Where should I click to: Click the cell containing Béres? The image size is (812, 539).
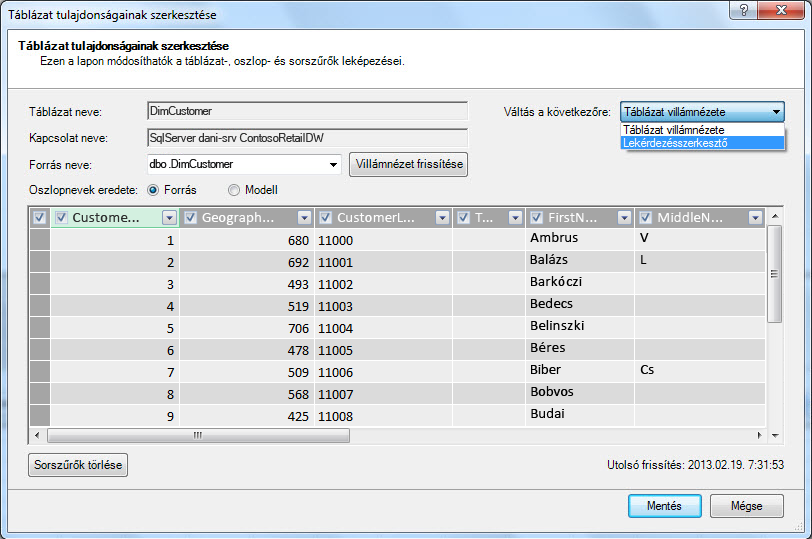tap(579, 348)
